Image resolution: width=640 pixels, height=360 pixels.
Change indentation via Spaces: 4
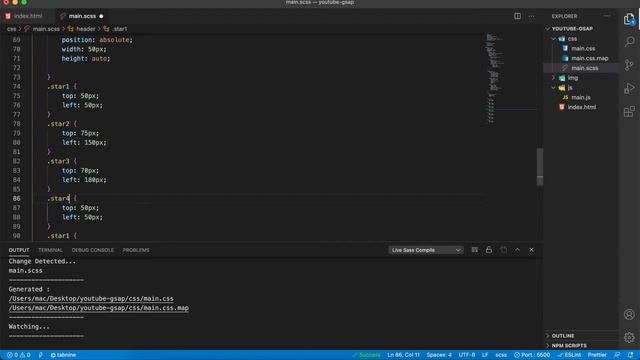pyautogui.click(x=439, y=355)
